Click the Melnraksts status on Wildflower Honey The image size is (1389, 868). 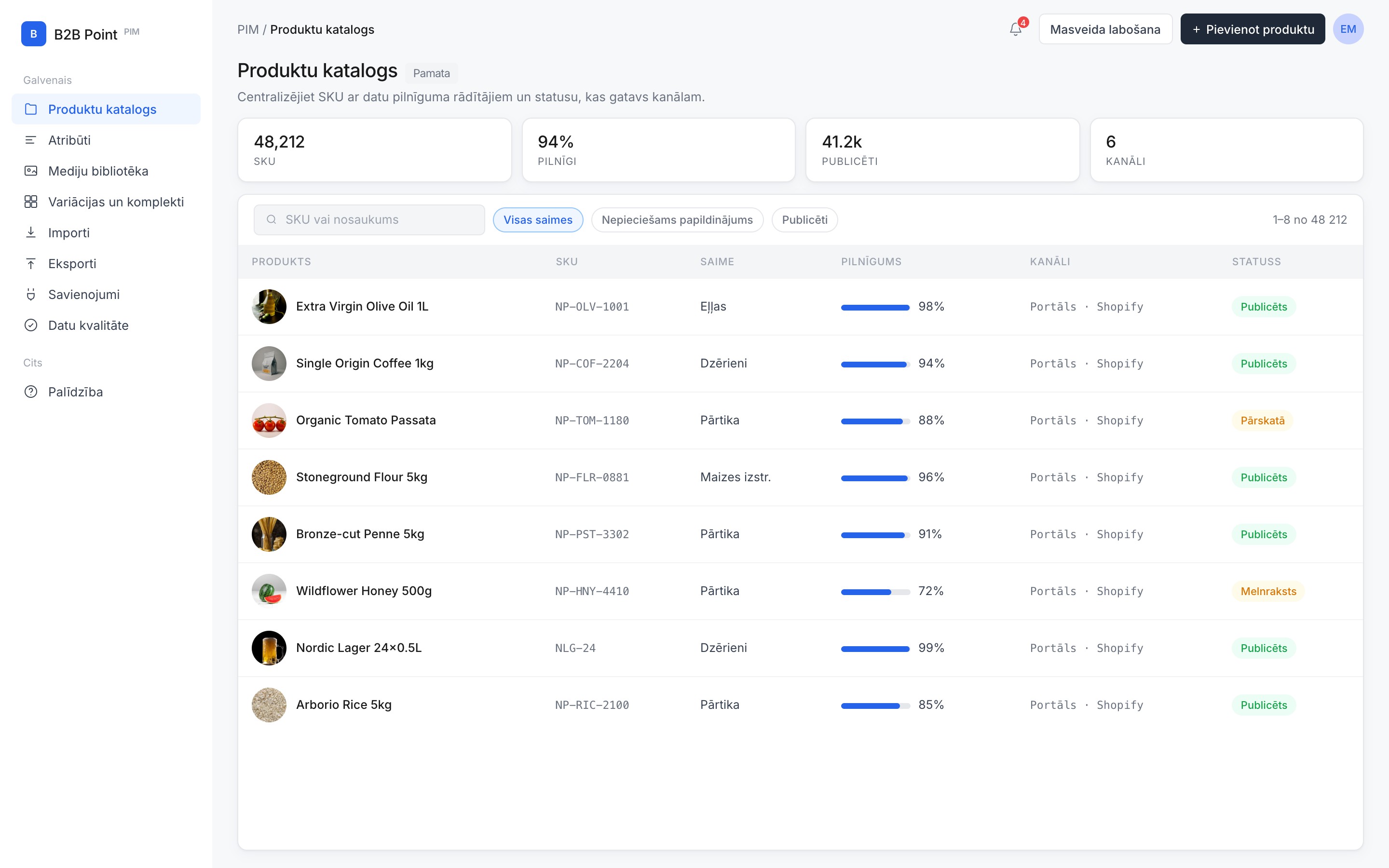click(x=1268, y=591)
